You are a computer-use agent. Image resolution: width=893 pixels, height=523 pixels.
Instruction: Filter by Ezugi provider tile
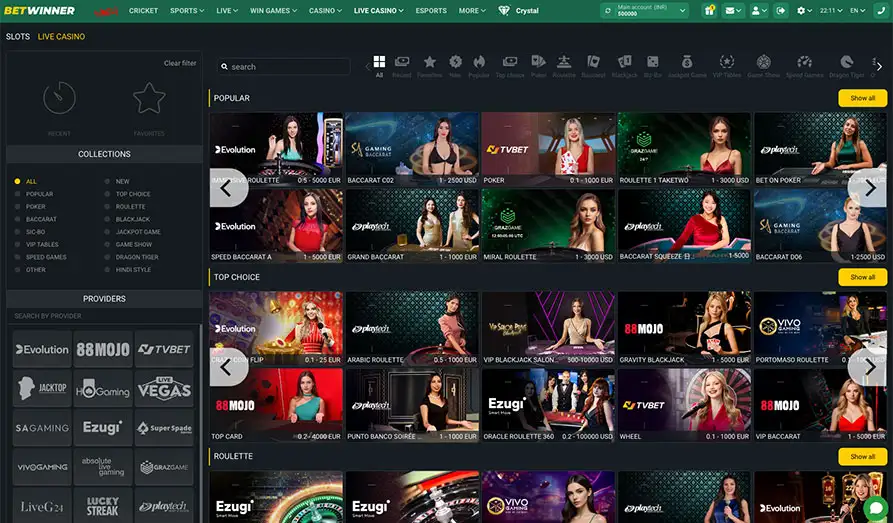pyautogui.click(x=103, y=427)
